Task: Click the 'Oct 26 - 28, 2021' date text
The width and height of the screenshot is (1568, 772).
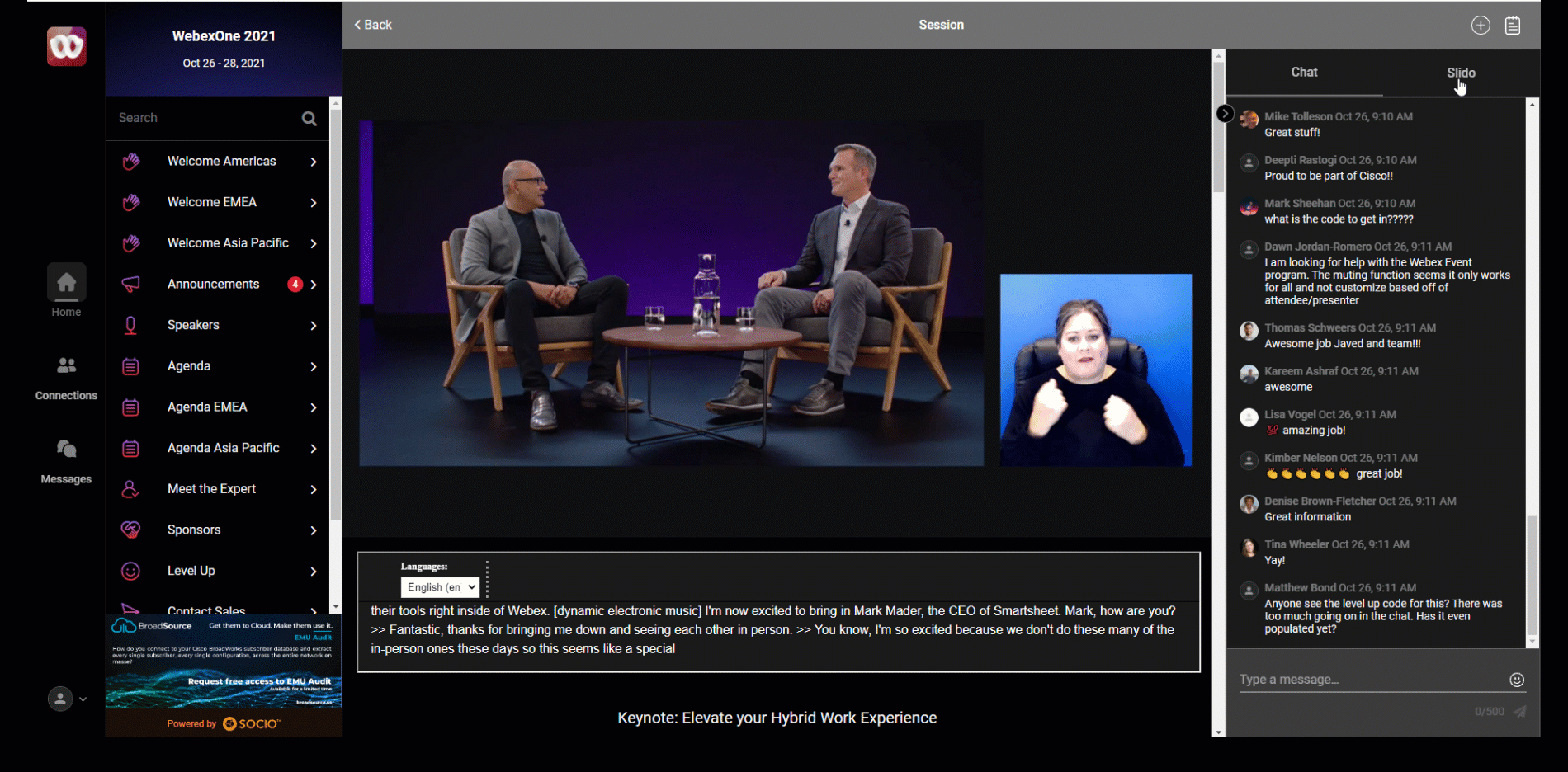Action: 224,64
